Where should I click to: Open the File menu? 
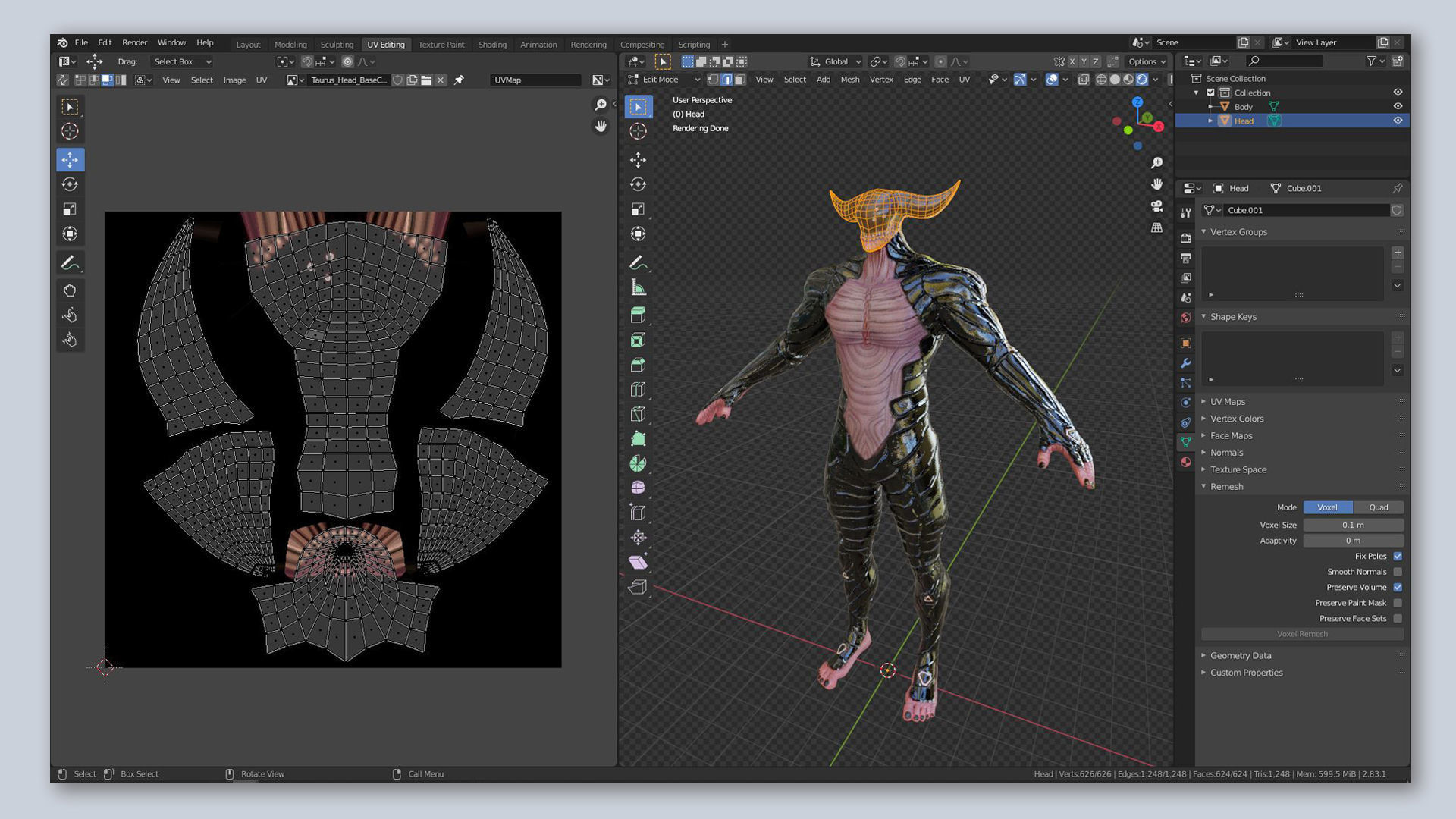point(81,43)
